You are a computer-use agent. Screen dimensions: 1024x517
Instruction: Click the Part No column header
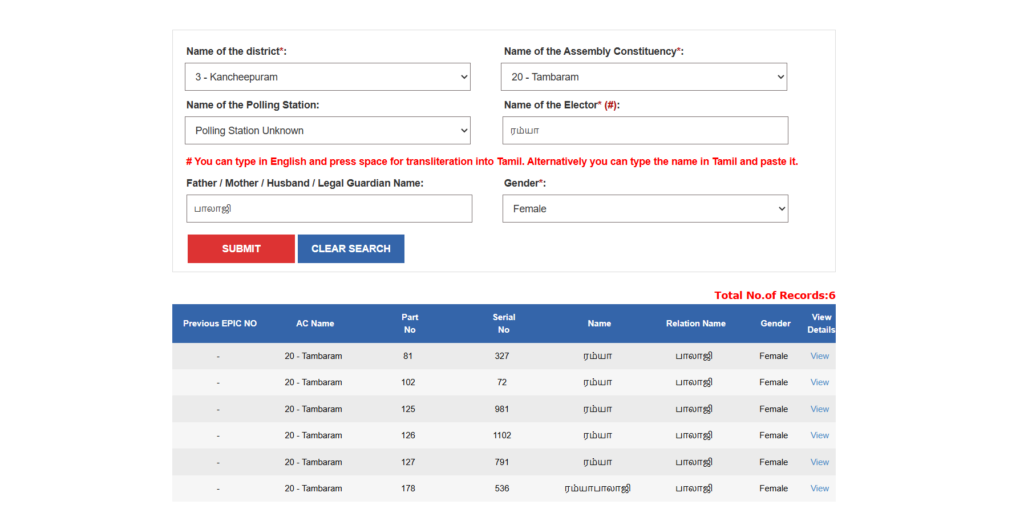(x=409, y=323)
